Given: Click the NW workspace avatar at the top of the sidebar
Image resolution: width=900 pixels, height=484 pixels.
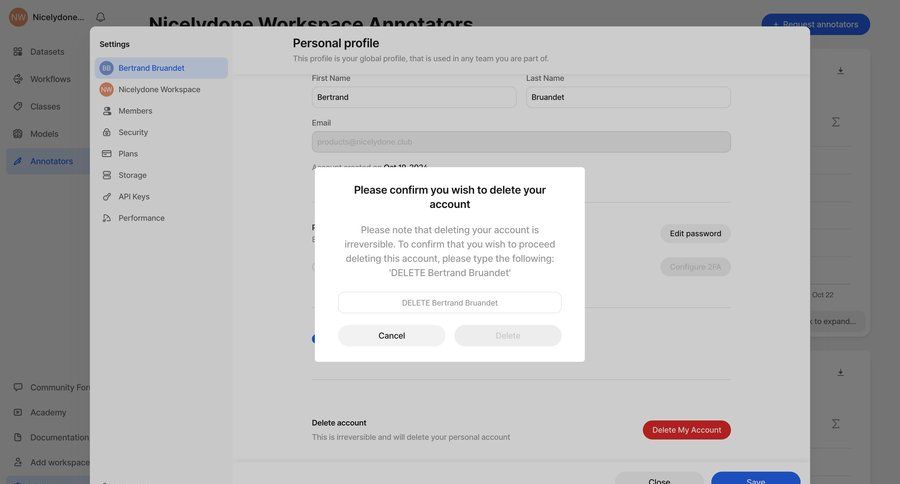Looking at the screenshot, I should click(x=18, y=17).
